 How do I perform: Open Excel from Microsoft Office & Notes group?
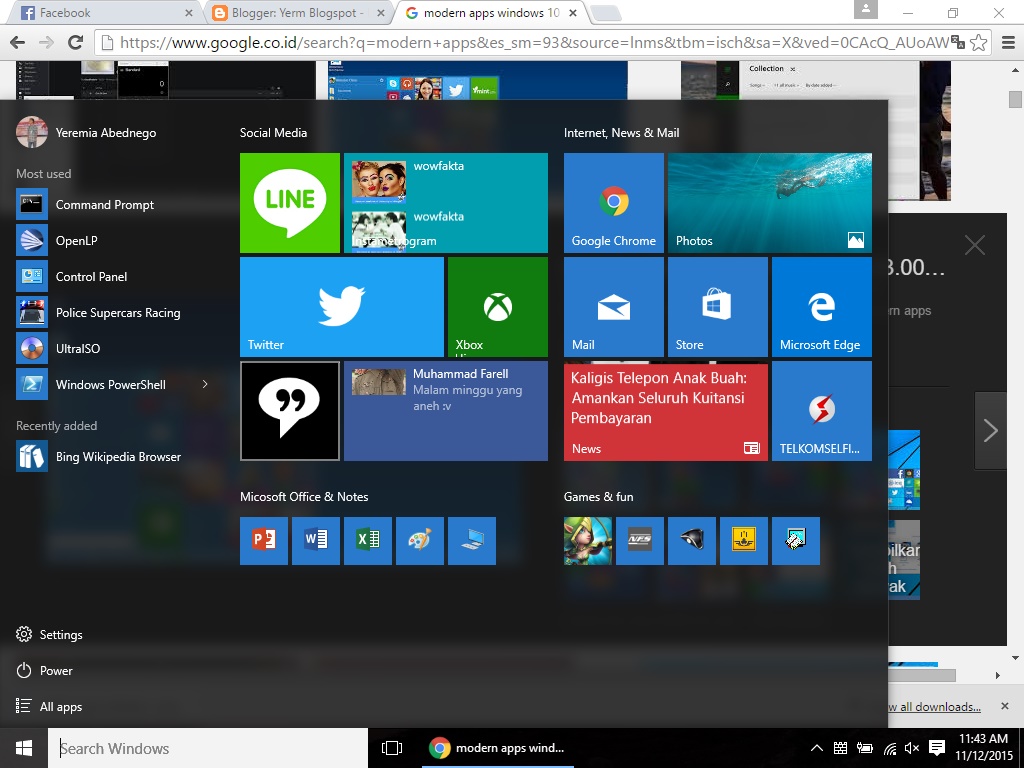point(367,540)
